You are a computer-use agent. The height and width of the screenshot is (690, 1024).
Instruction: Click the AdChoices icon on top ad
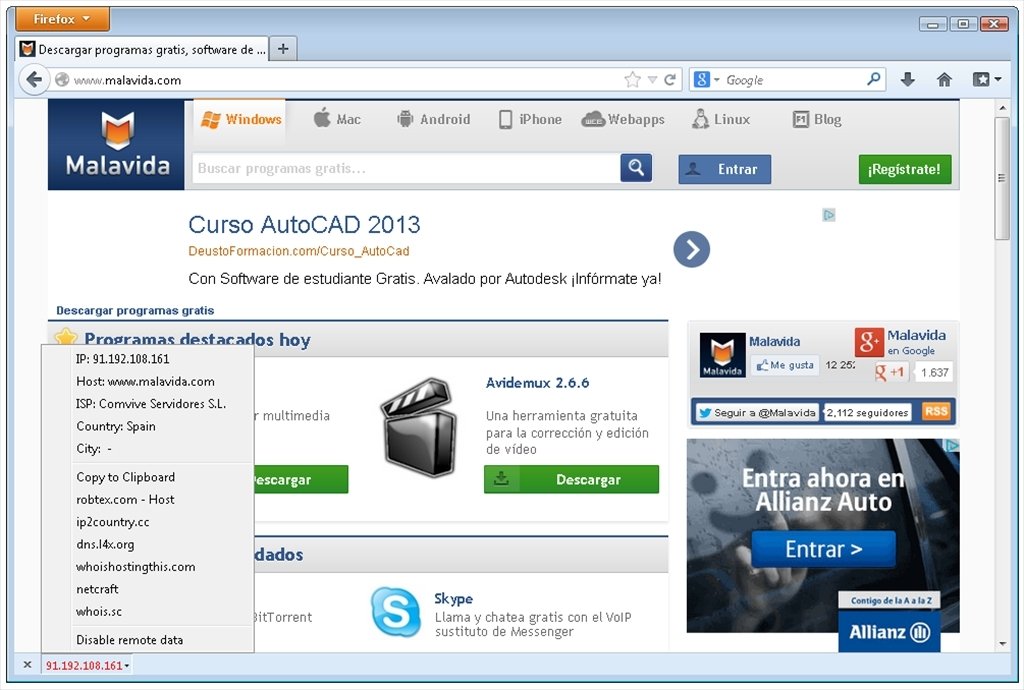click(829, 215)
